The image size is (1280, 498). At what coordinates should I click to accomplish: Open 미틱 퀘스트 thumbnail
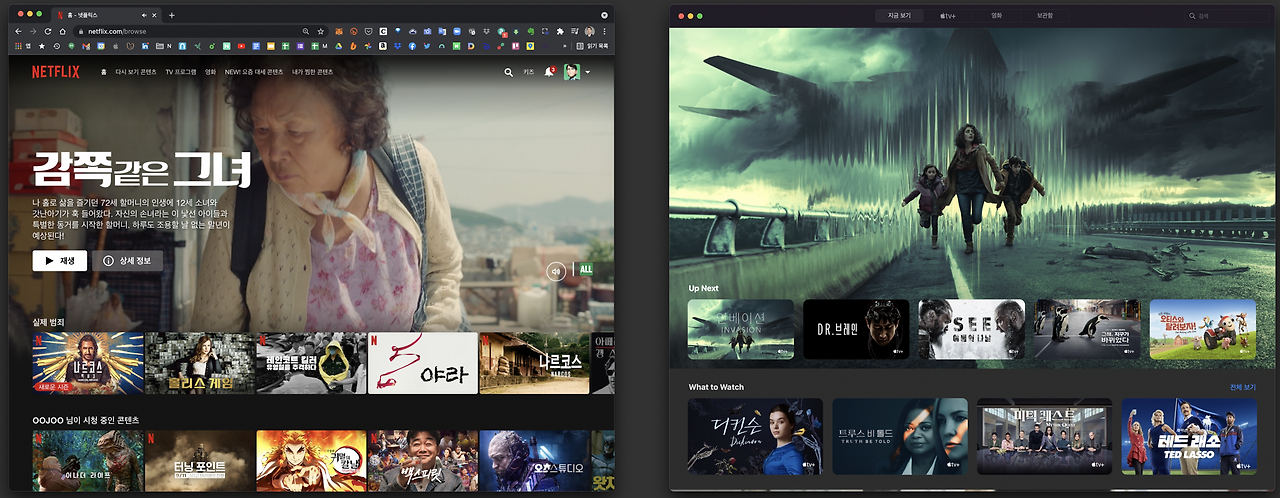(x=1044, y=436)
